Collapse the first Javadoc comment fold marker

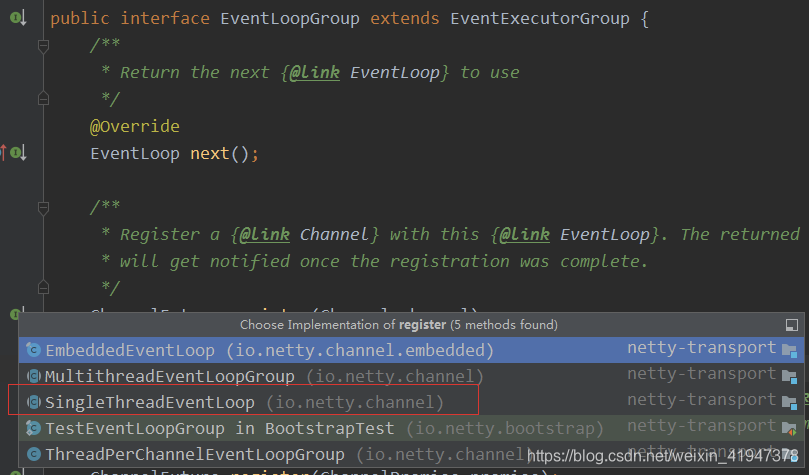click(42, 46)
